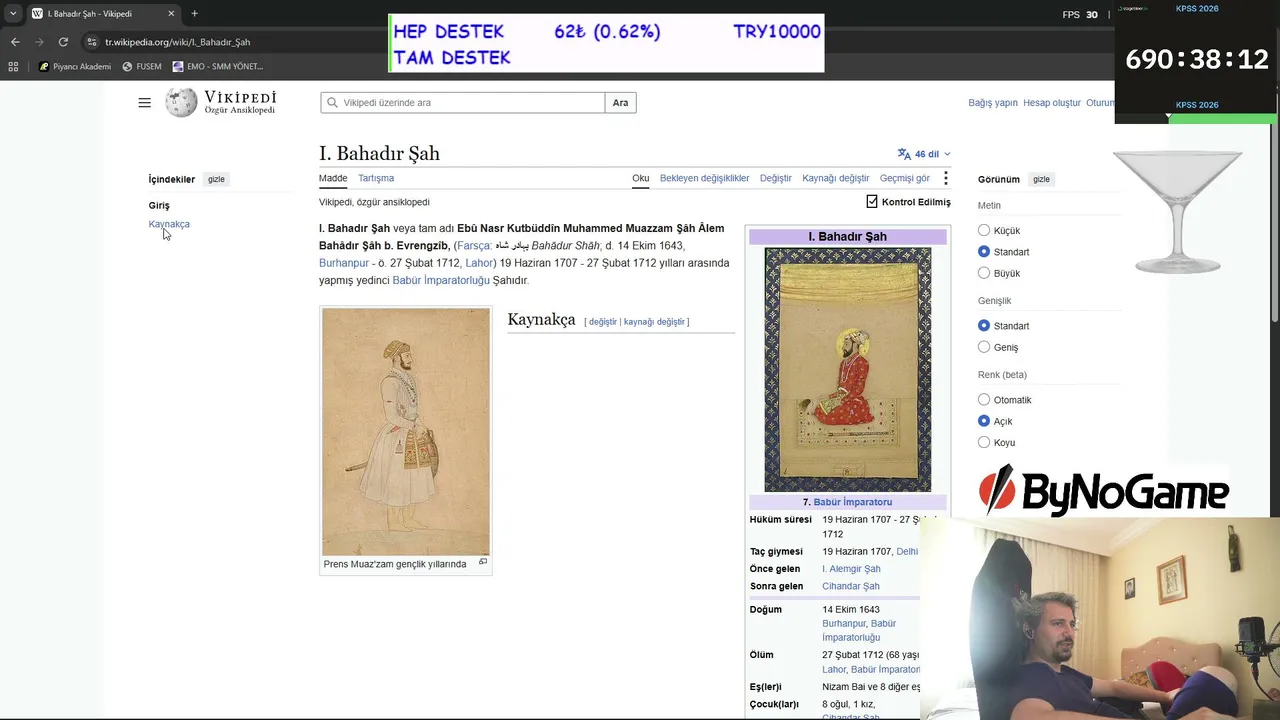Select Koyu dark color mode radio button

(984, 442)
